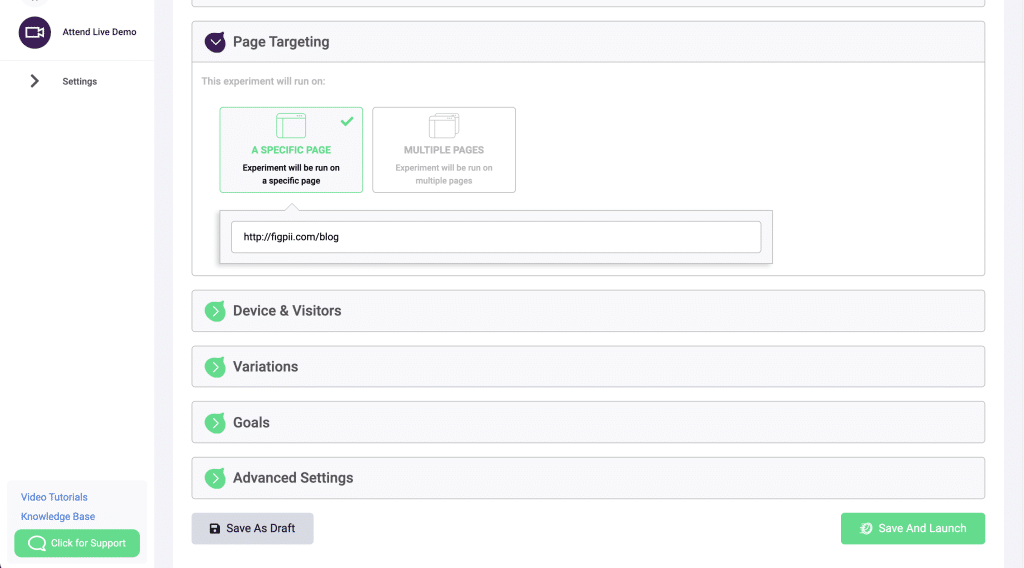
Task: Click the rocket icon on Save And Launch
Action: 866,529
